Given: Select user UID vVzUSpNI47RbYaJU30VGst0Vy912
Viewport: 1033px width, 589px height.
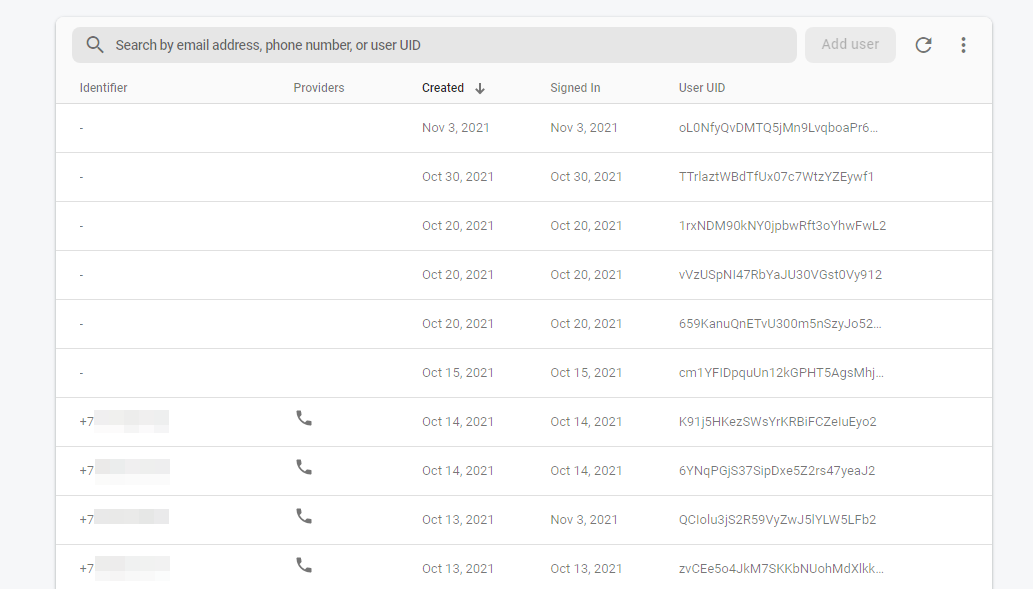Looking at the screenshot, I should [780, 275].
